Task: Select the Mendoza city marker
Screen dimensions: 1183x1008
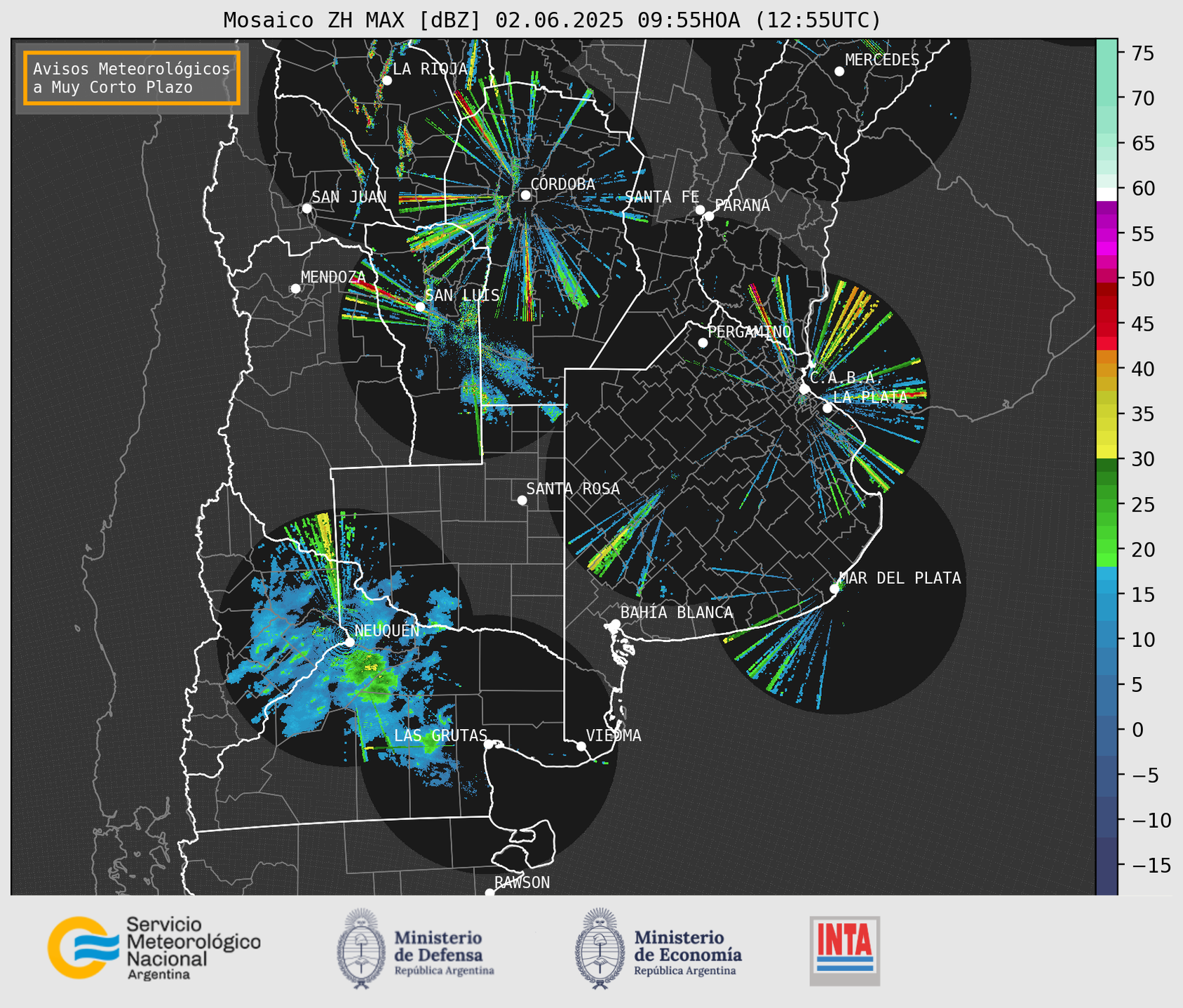Action: [x=295, y=289]
